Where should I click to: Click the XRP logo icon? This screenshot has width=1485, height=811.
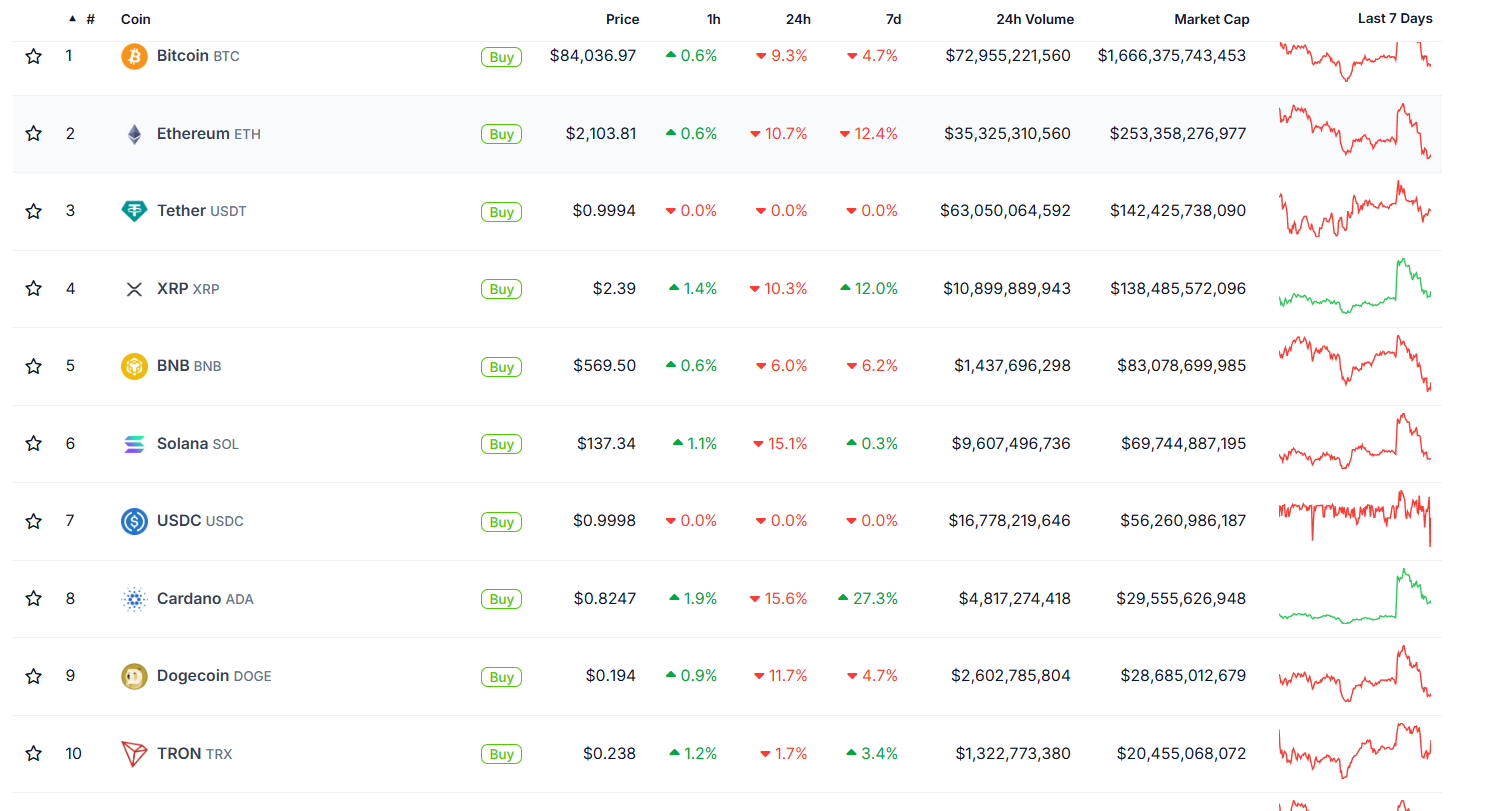point(134,289)
